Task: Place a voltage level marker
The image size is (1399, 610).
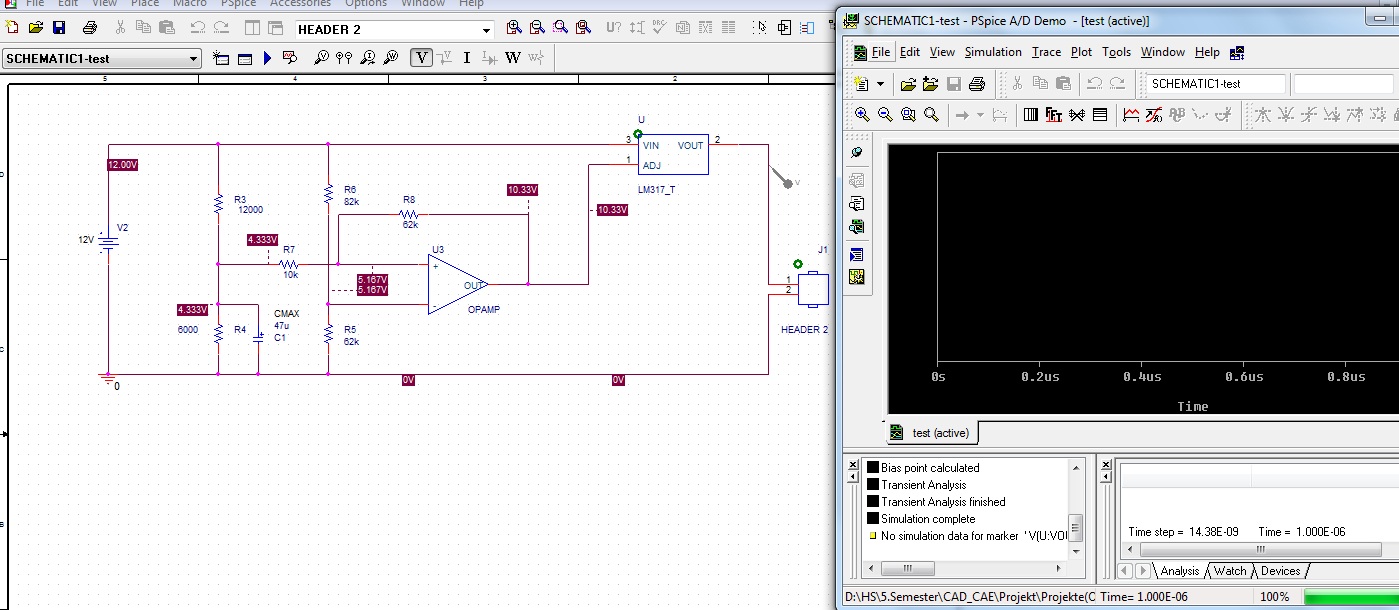Action: [x=322, y=58]
